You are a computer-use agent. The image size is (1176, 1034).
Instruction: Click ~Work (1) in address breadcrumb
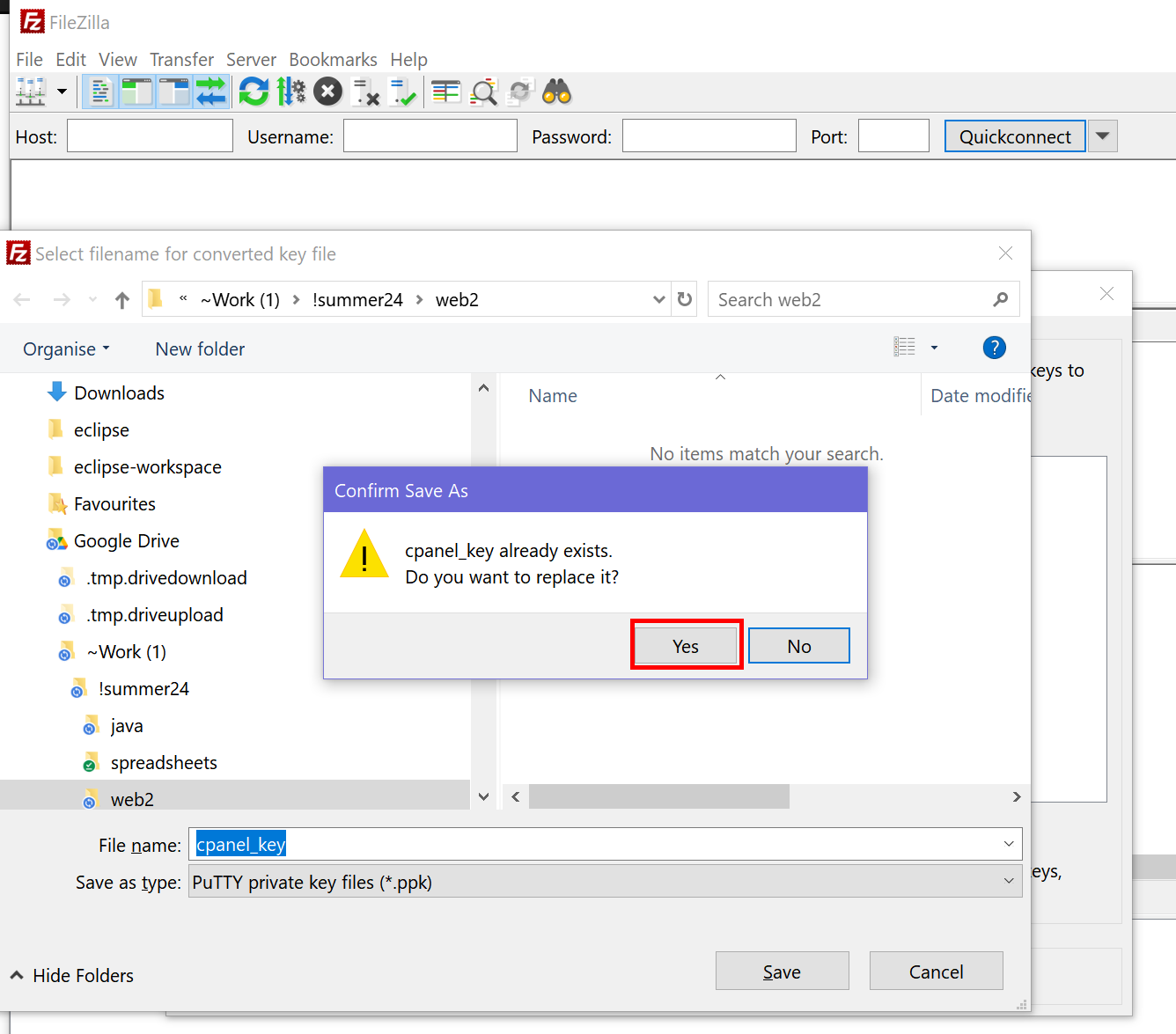coord(239,299)
